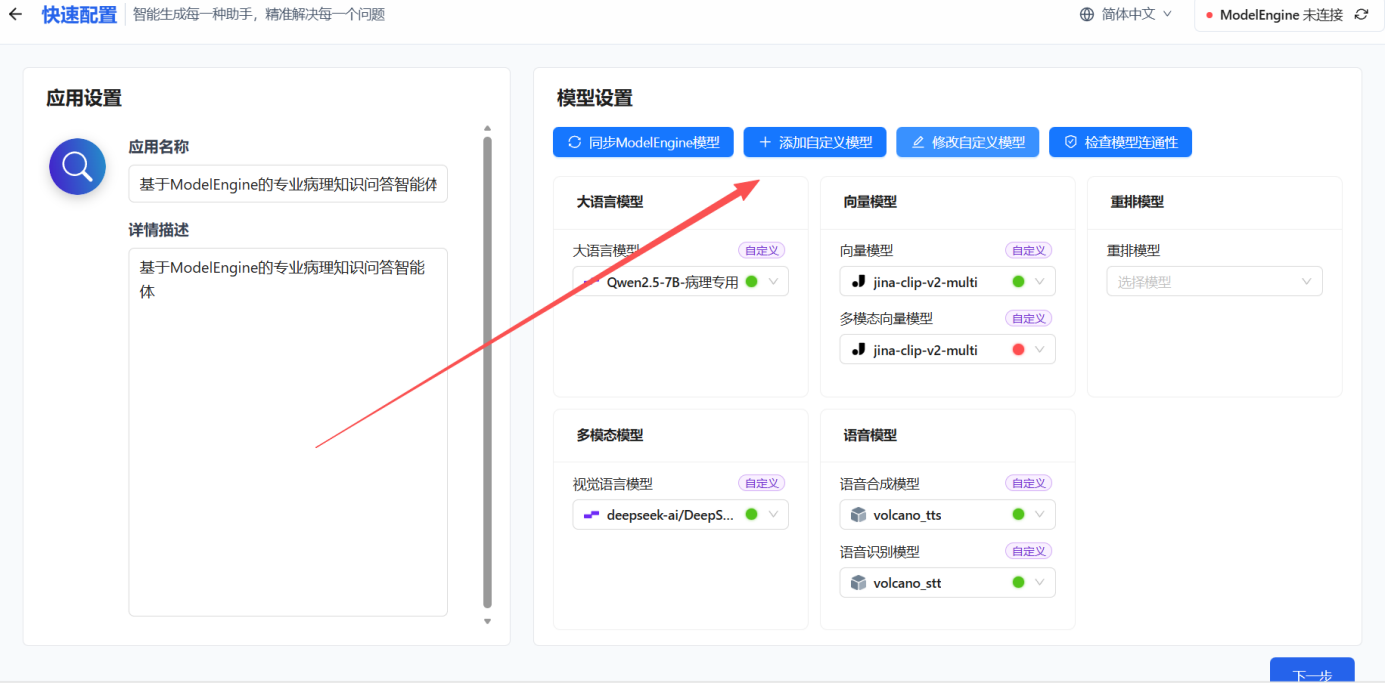Image resolution: width=1385 pixels, height=683 pixels.
Task: Click 自定义 tag beside 语音合成模型
Action: coord(1029,483)
